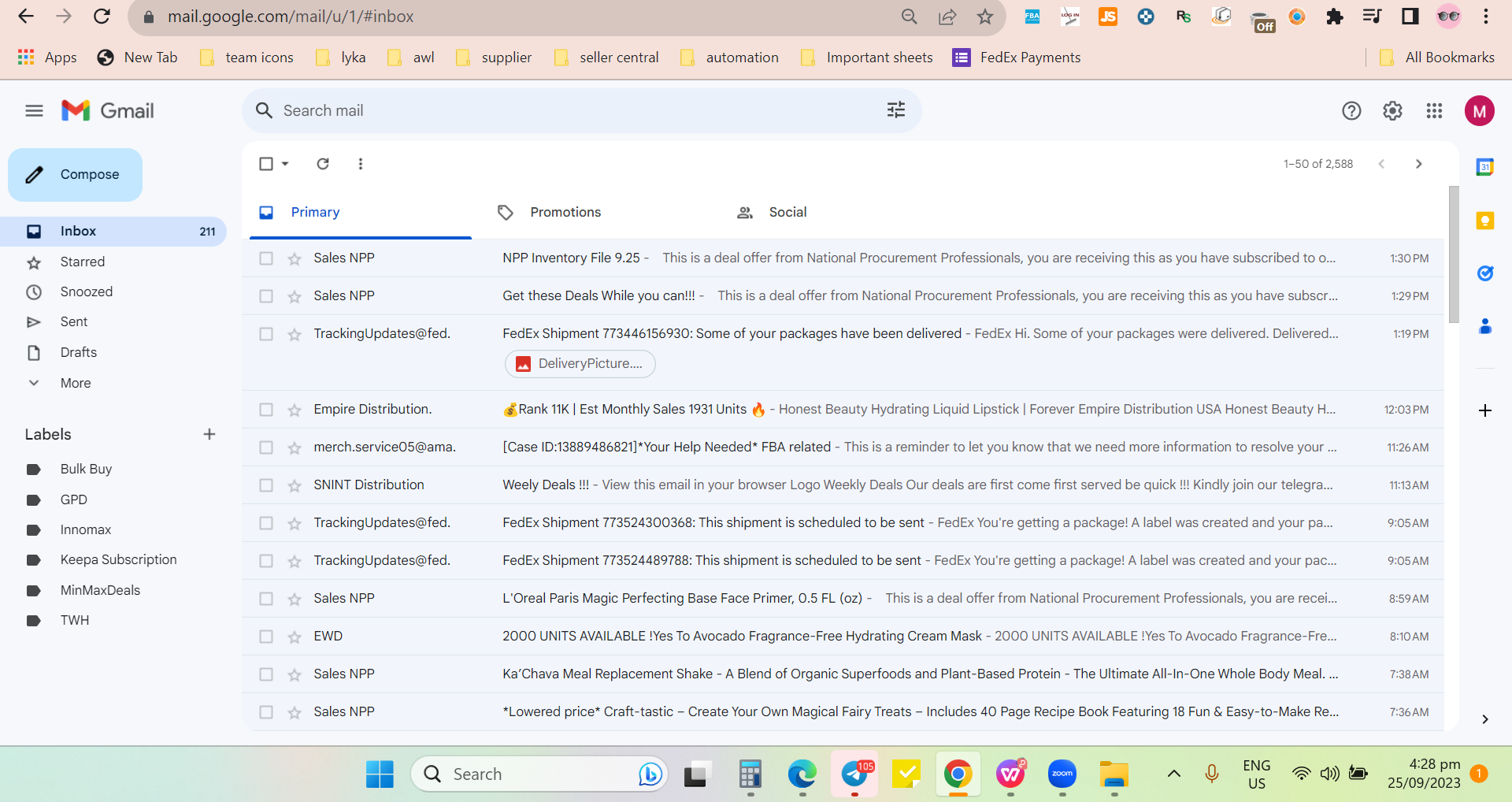Show search options filter icon
Image resolution: width=1512 pixels, height=802 pixels.
896,110
